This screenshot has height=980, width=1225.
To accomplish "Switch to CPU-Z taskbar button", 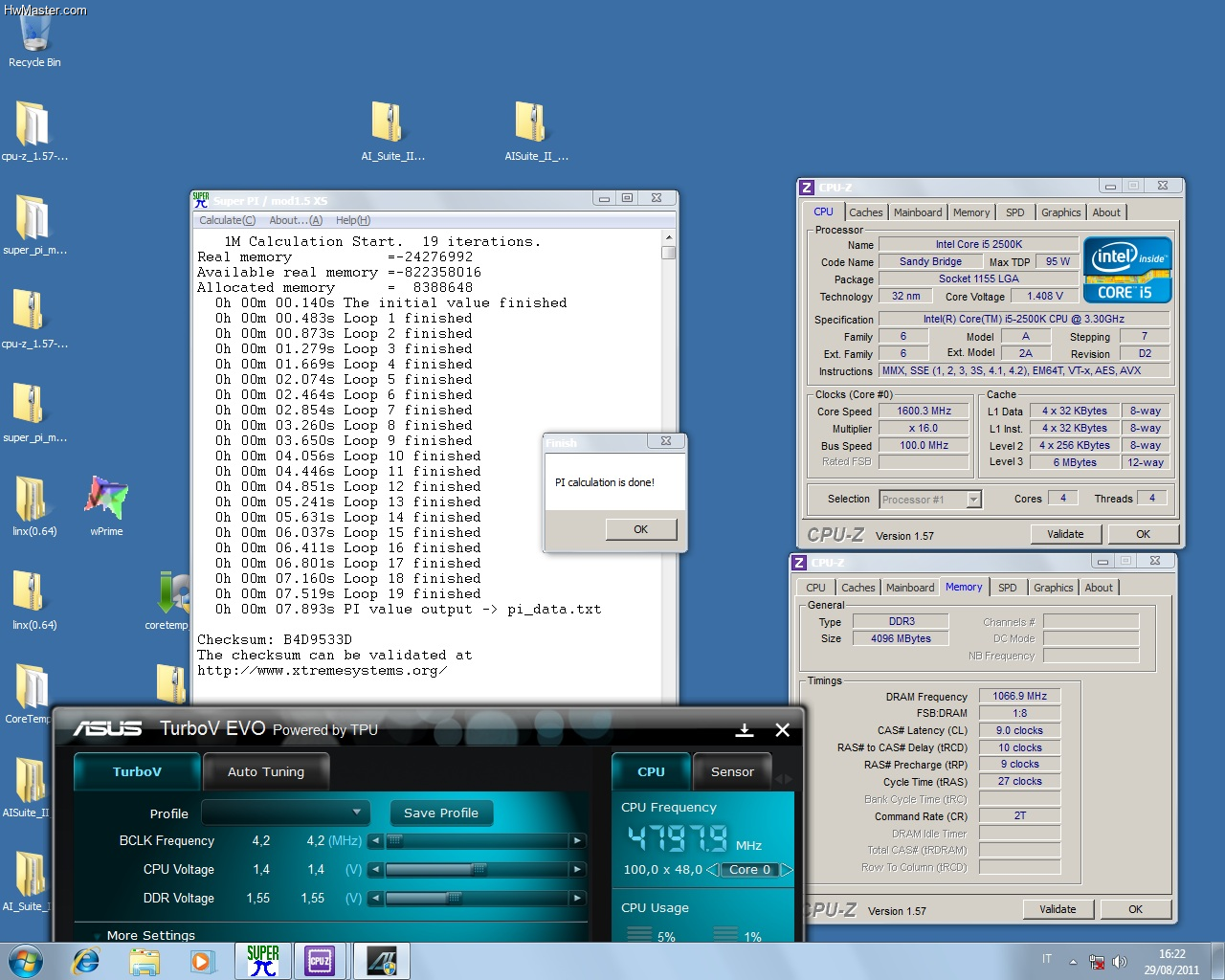I will [x=320, y=961].
